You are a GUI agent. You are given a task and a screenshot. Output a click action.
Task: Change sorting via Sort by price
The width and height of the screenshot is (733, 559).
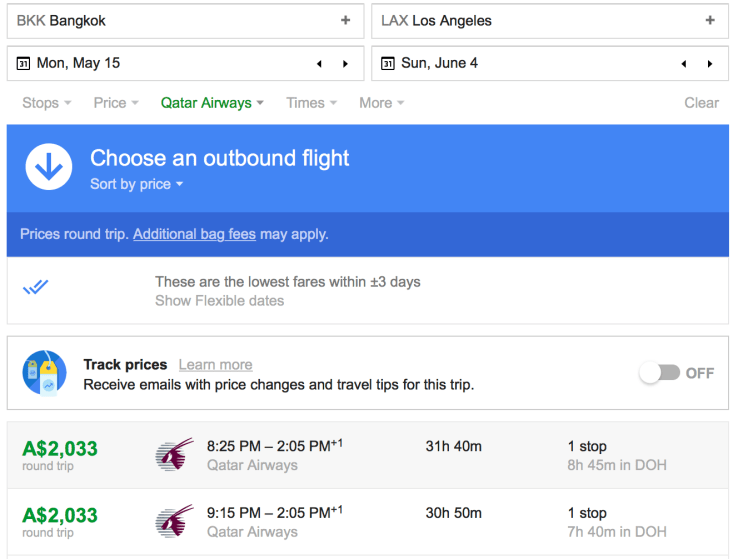point(137,184)
